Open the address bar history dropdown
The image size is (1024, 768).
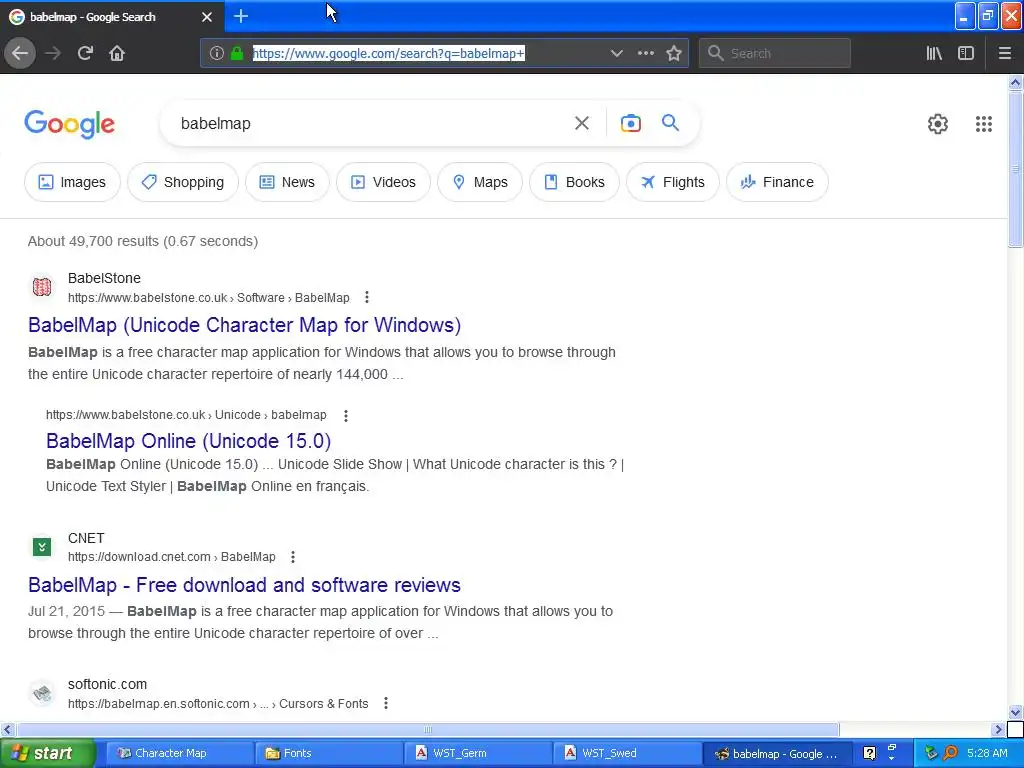point(616,53)
